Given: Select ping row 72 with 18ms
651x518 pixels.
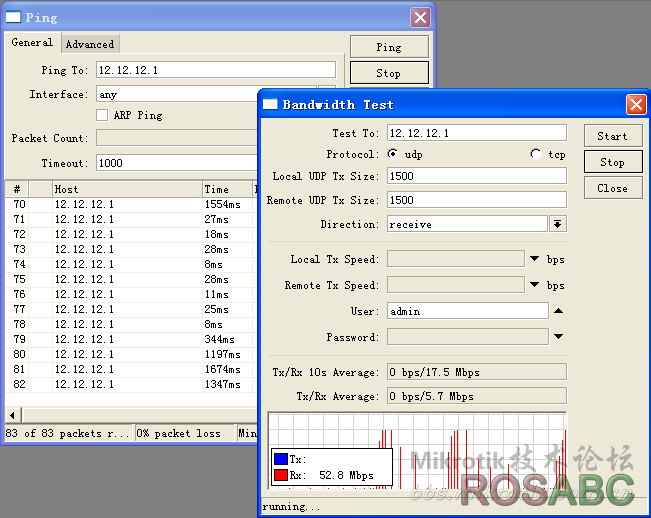Looking at the screenshot, I should coord(131,234).
